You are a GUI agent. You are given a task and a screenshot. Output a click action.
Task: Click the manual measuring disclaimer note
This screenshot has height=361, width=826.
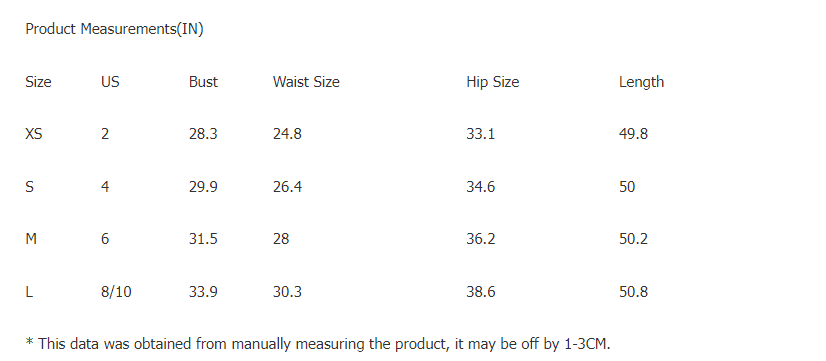[318, 345]
